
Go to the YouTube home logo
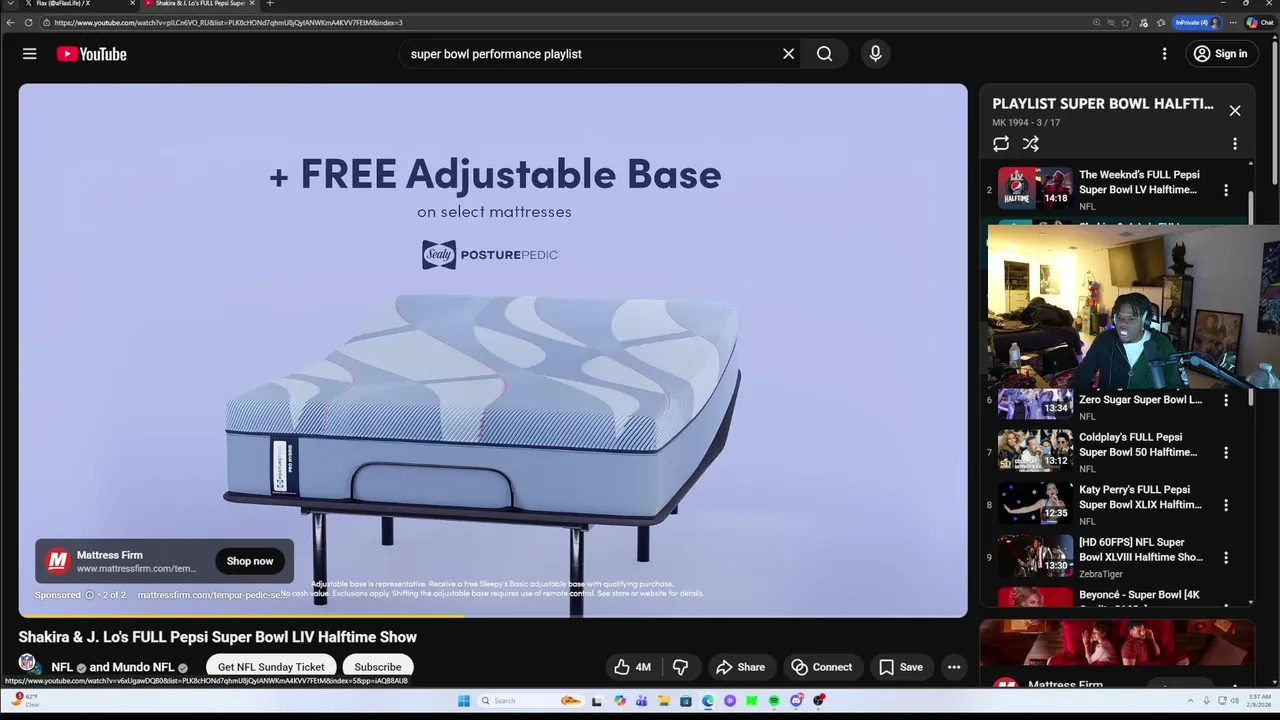[91, 54]
